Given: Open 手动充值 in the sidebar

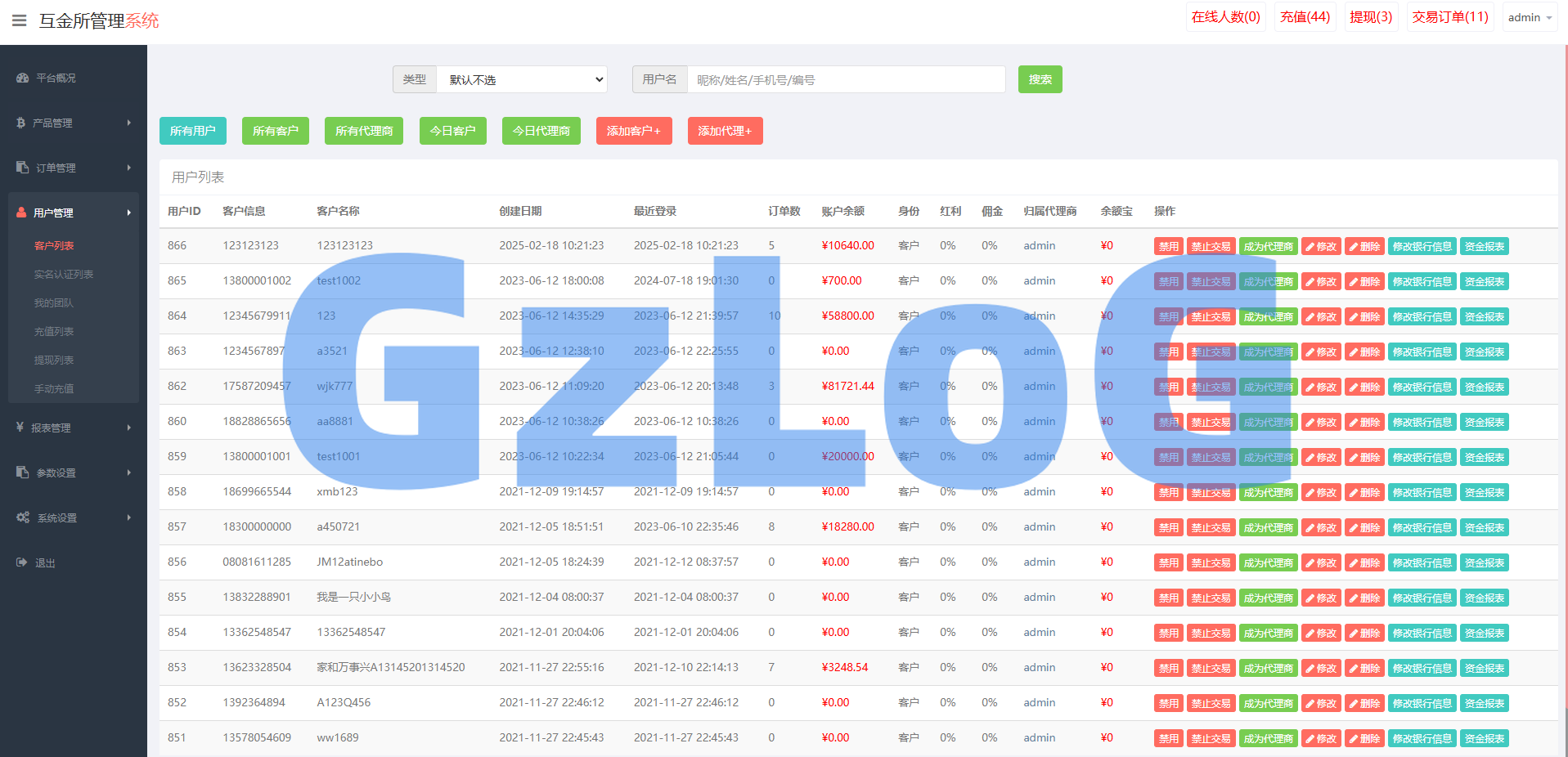Looking at the screenshot, I should tap(54, 389).
